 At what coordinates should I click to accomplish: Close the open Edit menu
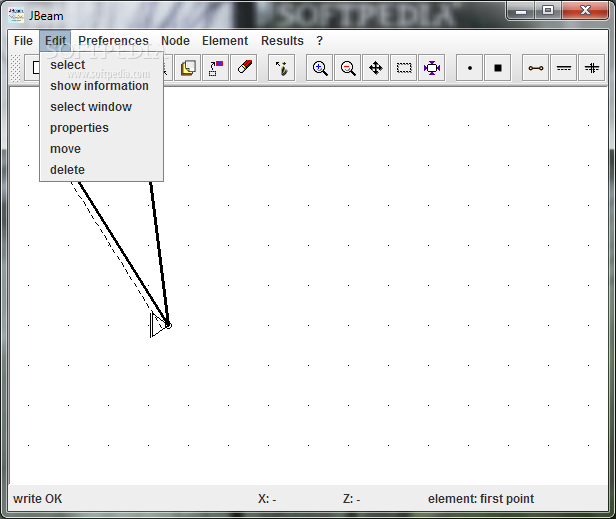click(55, 40)
